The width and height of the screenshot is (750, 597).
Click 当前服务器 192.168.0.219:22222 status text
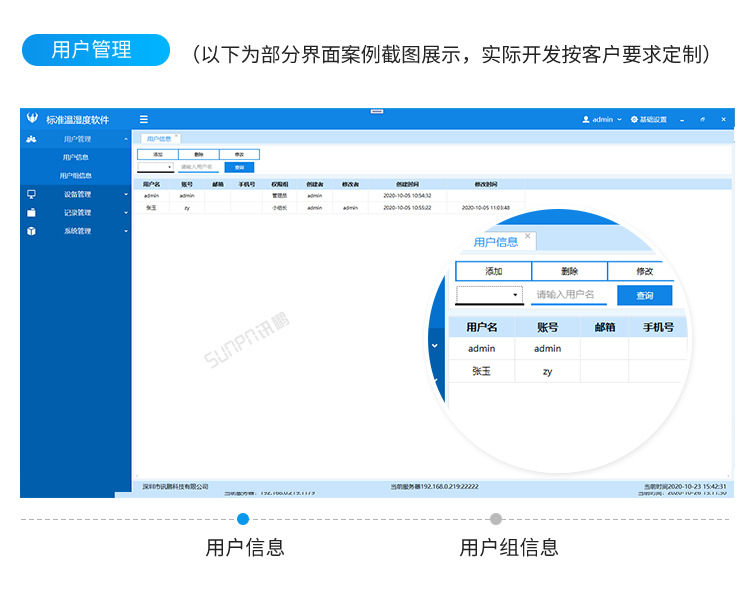pos(434,486)
